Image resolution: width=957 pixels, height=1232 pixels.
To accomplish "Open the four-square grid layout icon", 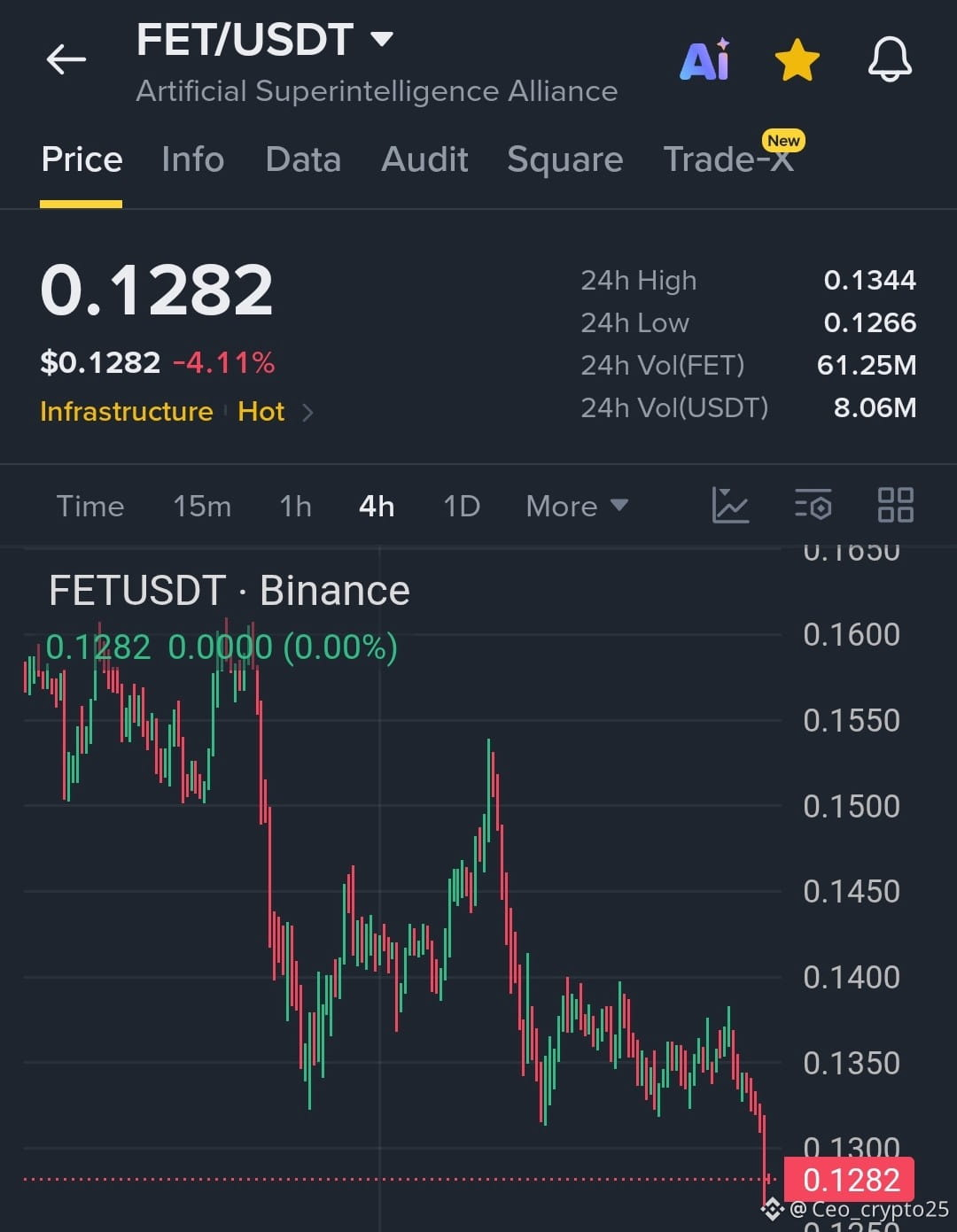I will tap(895, 505).
